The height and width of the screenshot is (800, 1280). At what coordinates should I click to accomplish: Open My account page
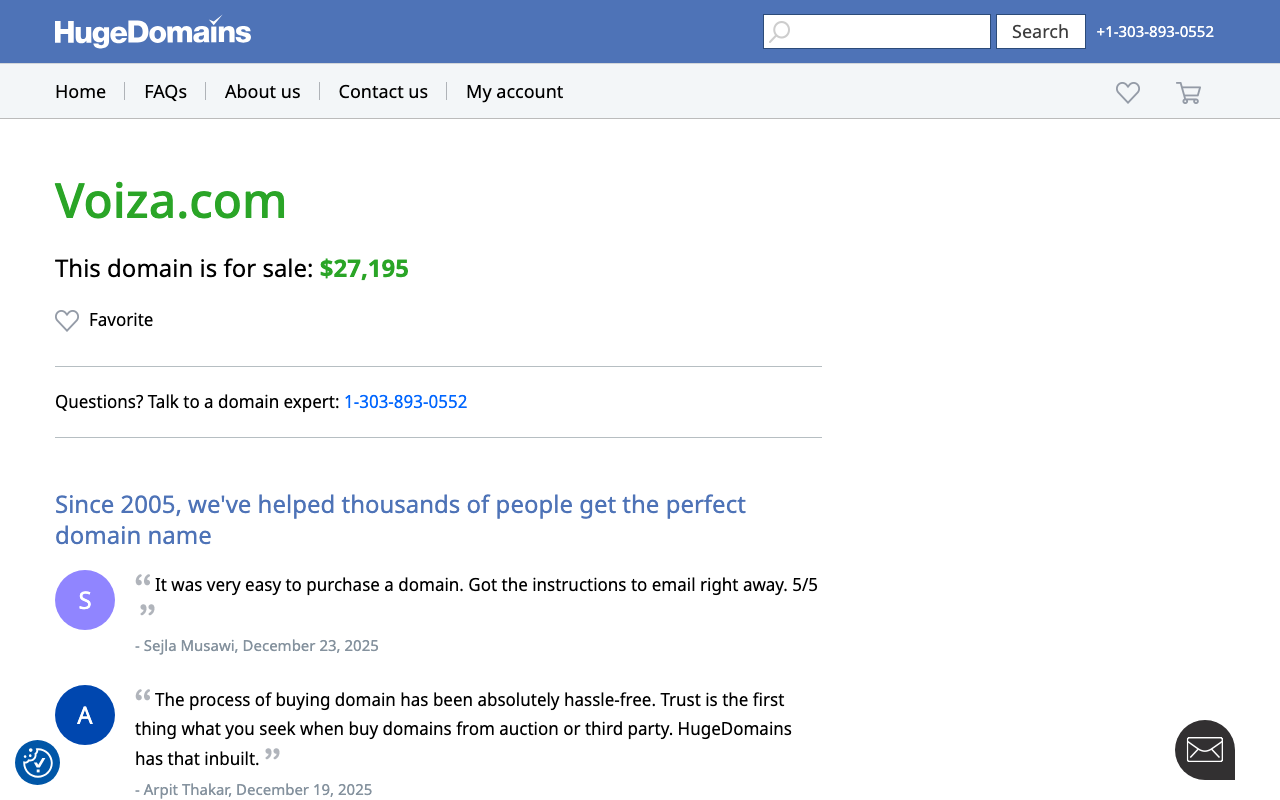click(514, 92)
